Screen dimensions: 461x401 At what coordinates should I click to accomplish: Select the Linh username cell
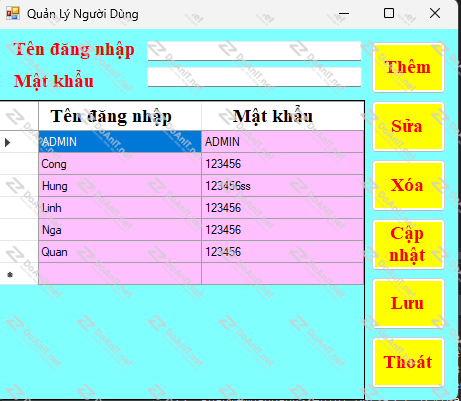(120, 208)
